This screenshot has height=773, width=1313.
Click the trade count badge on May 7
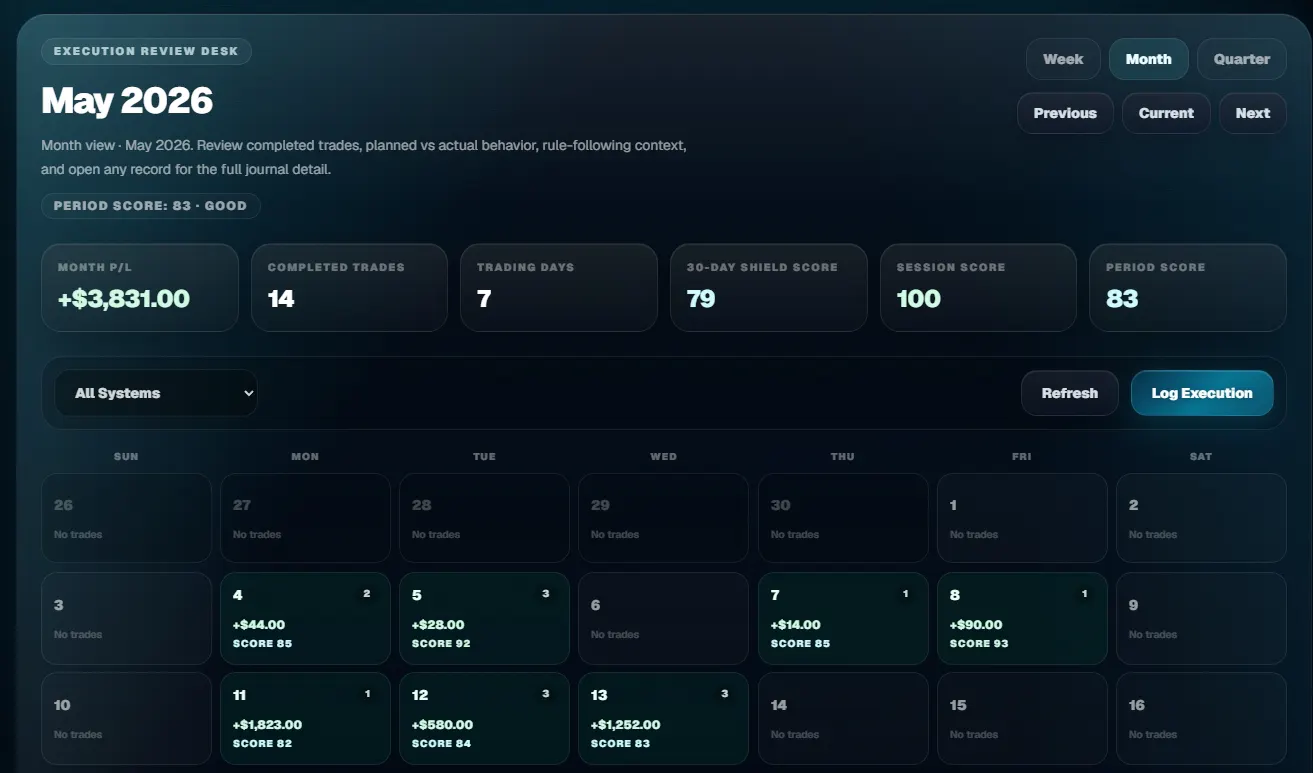click(905, 594)
